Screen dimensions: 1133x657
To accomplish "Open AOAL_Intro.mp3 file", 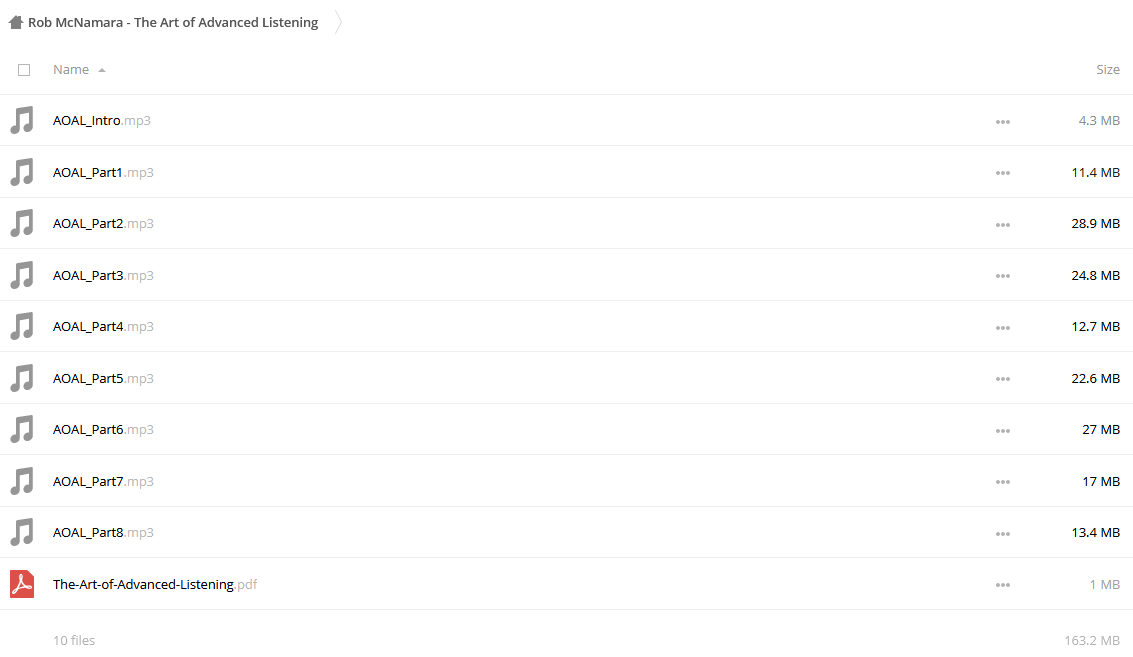I will [x=102, y=121].
